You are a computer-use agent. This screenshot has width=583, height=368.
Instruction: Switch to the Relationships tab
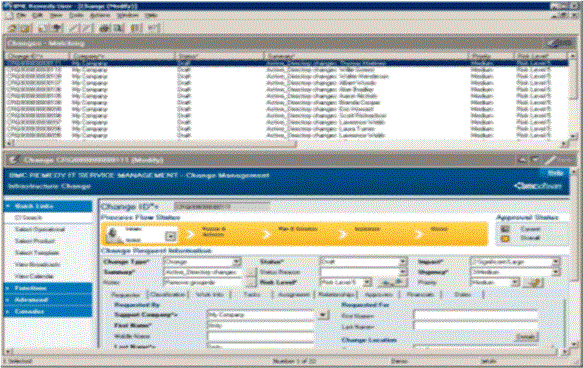tap(336, 294)
